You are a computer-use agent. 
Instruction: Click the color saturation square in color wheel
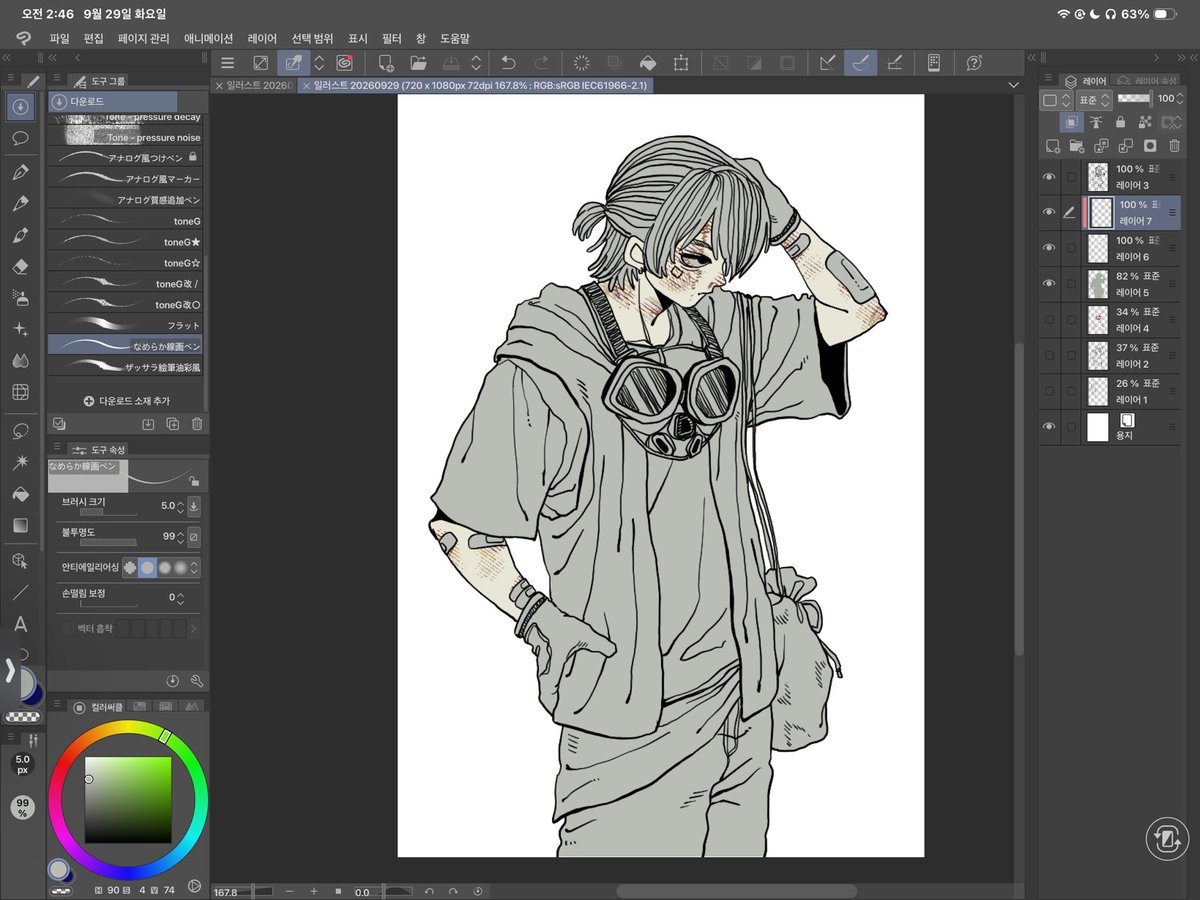(128, 799)
